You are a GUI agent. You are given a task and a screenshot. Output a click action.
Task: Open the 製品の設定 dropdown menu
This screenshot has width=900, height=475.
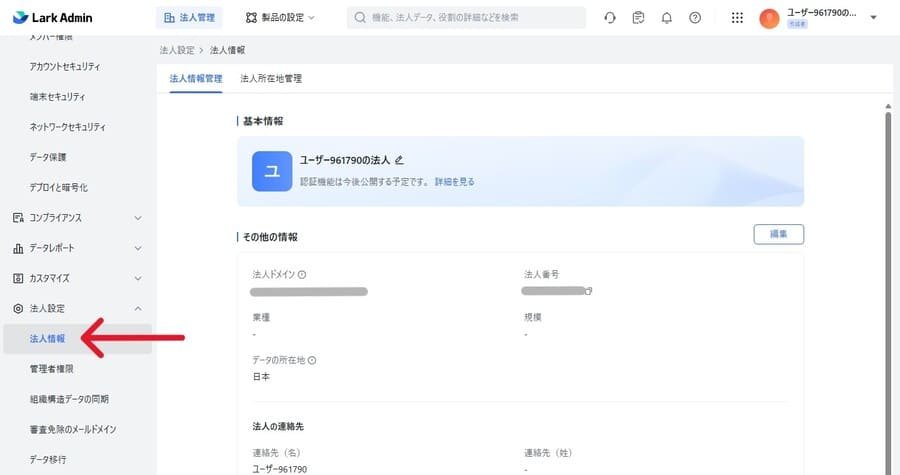(280, 18)
